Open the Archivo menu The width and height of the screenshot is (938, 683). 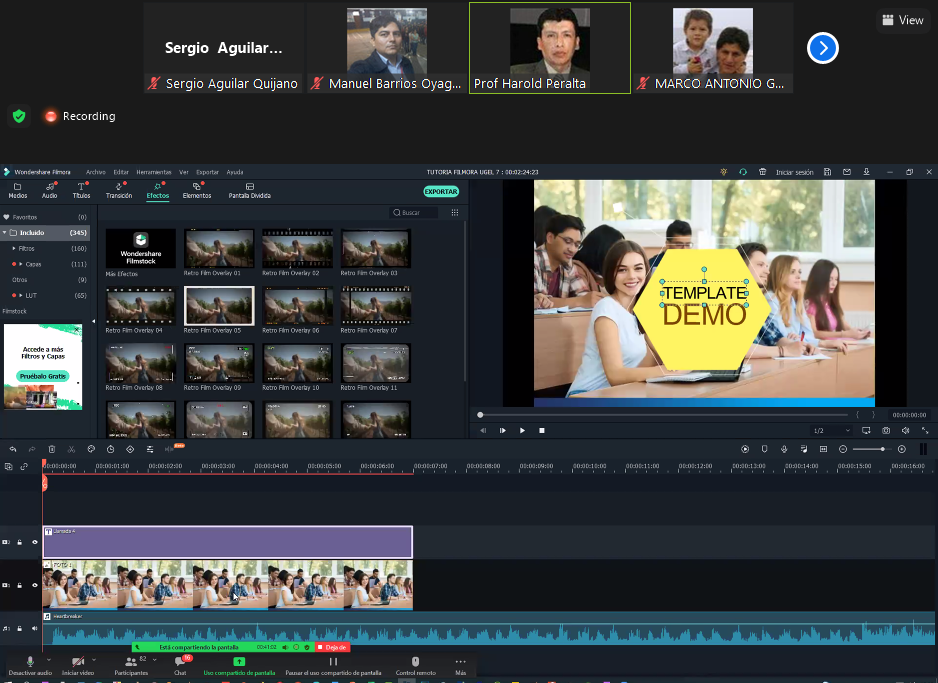[95, 172]
